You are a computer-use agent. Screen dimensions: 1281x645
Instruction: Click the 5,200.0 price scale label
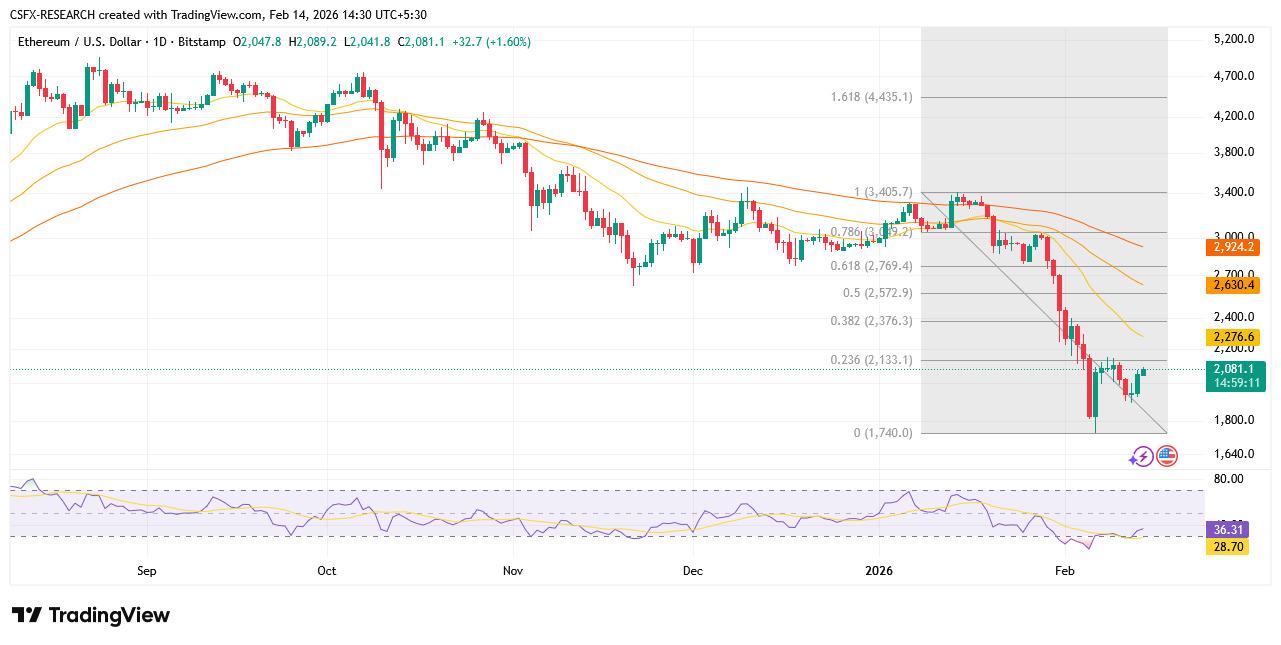point(1232,39)
